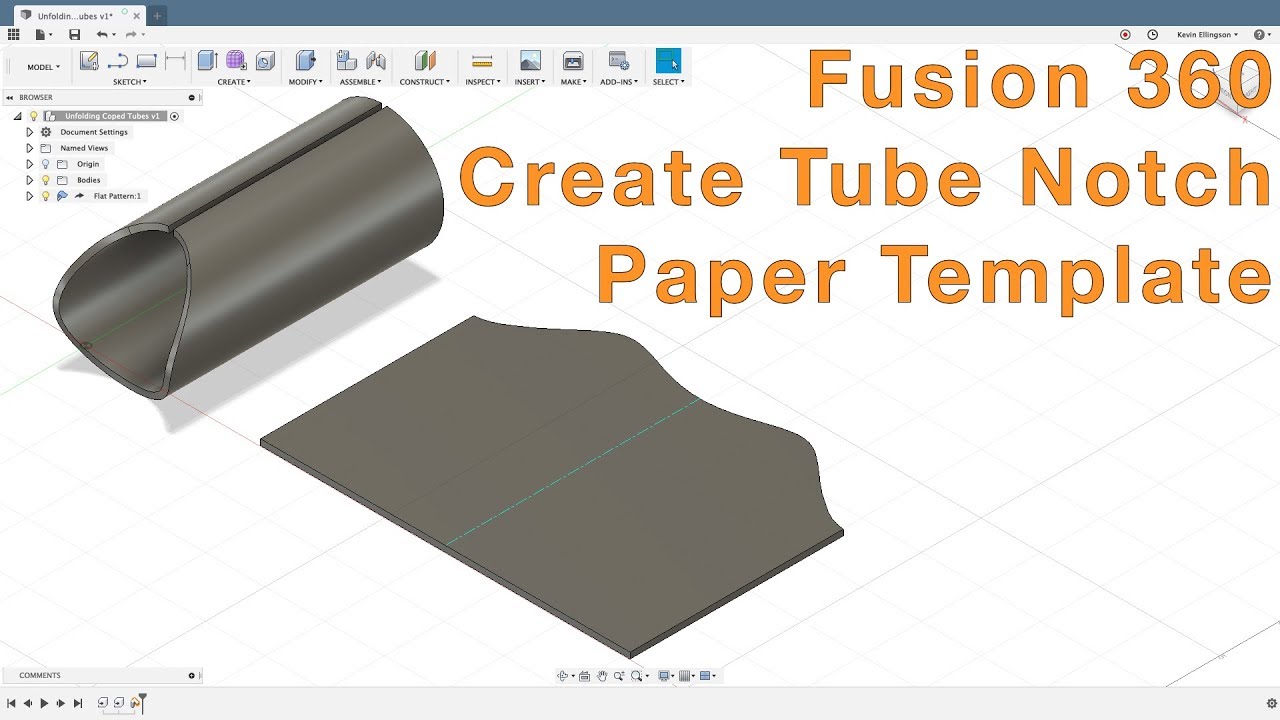Select the Measure tool

coord(482,61)
